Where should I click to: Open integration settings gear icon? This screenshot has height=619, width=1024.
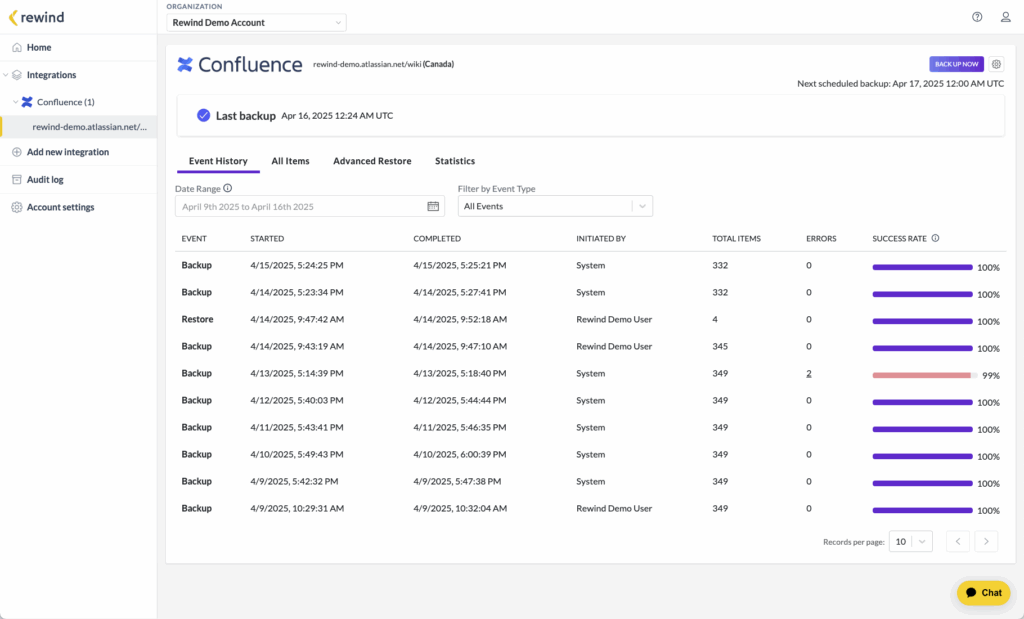click(996, 64)
